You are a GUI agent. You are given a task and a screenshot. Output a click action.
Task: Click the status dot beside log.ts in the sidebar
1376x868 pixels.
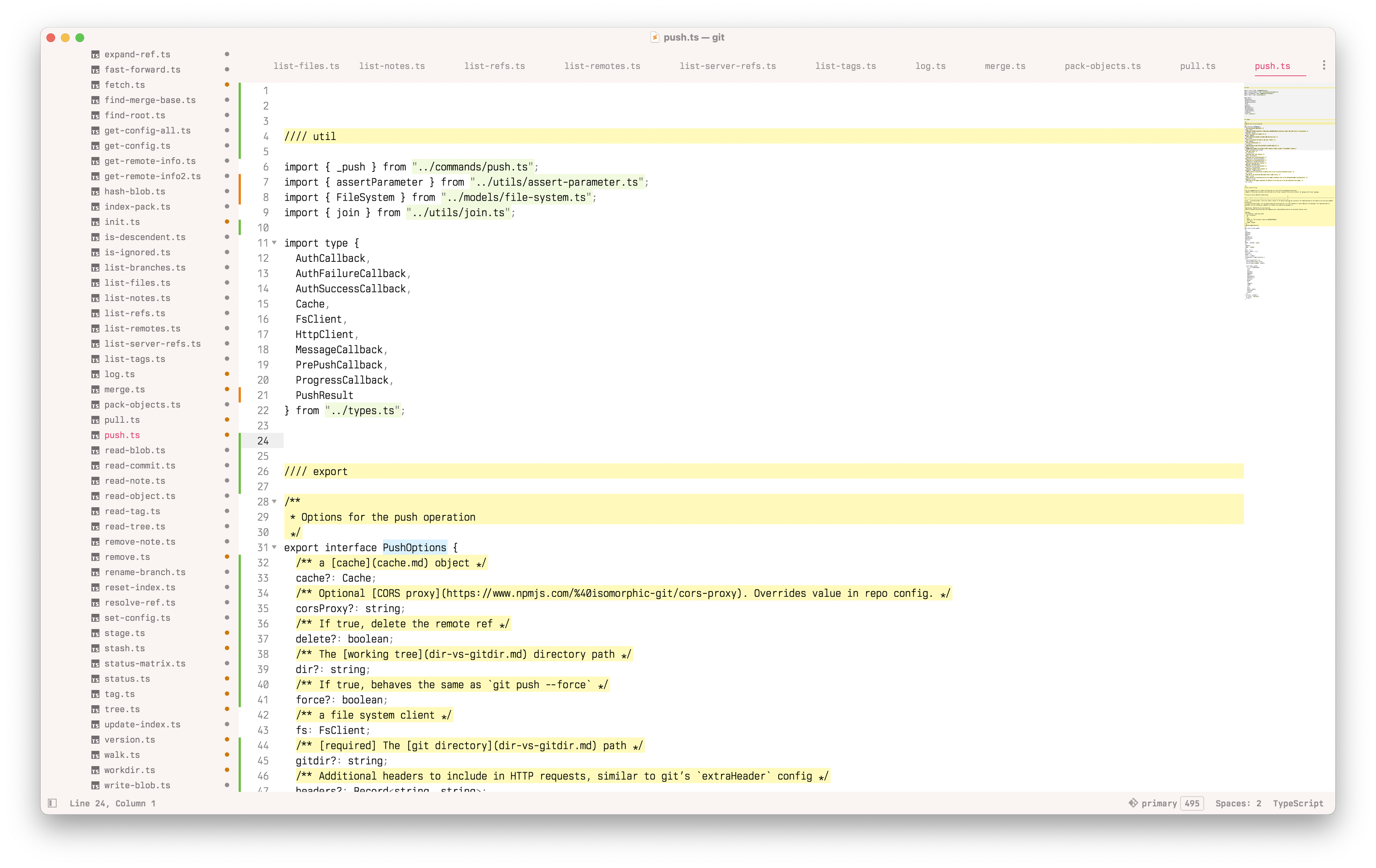(227, 374)
